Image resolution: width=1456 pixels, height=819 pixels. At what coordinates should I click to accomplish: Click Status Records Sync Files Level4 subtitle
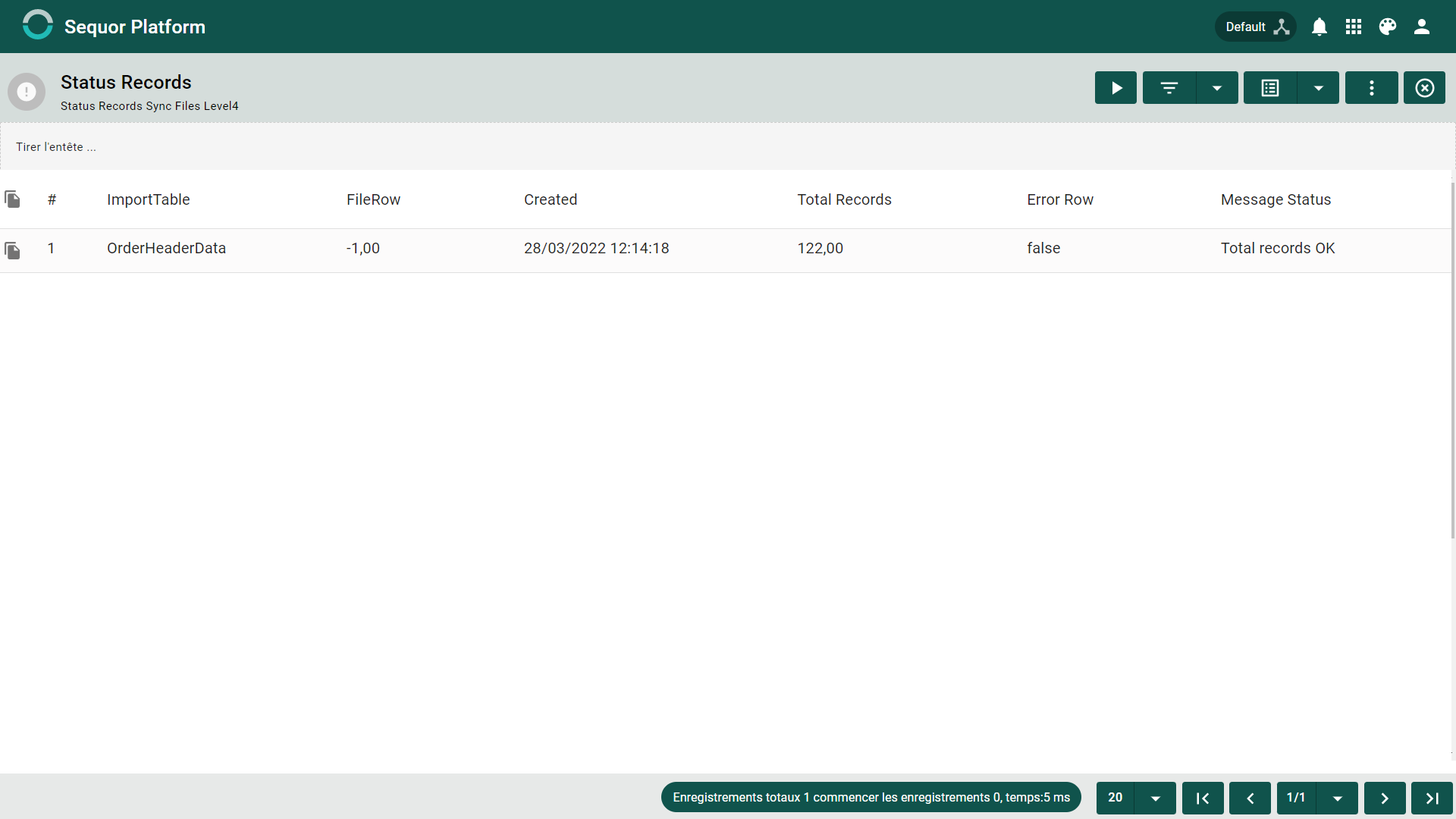coord(149,106)
